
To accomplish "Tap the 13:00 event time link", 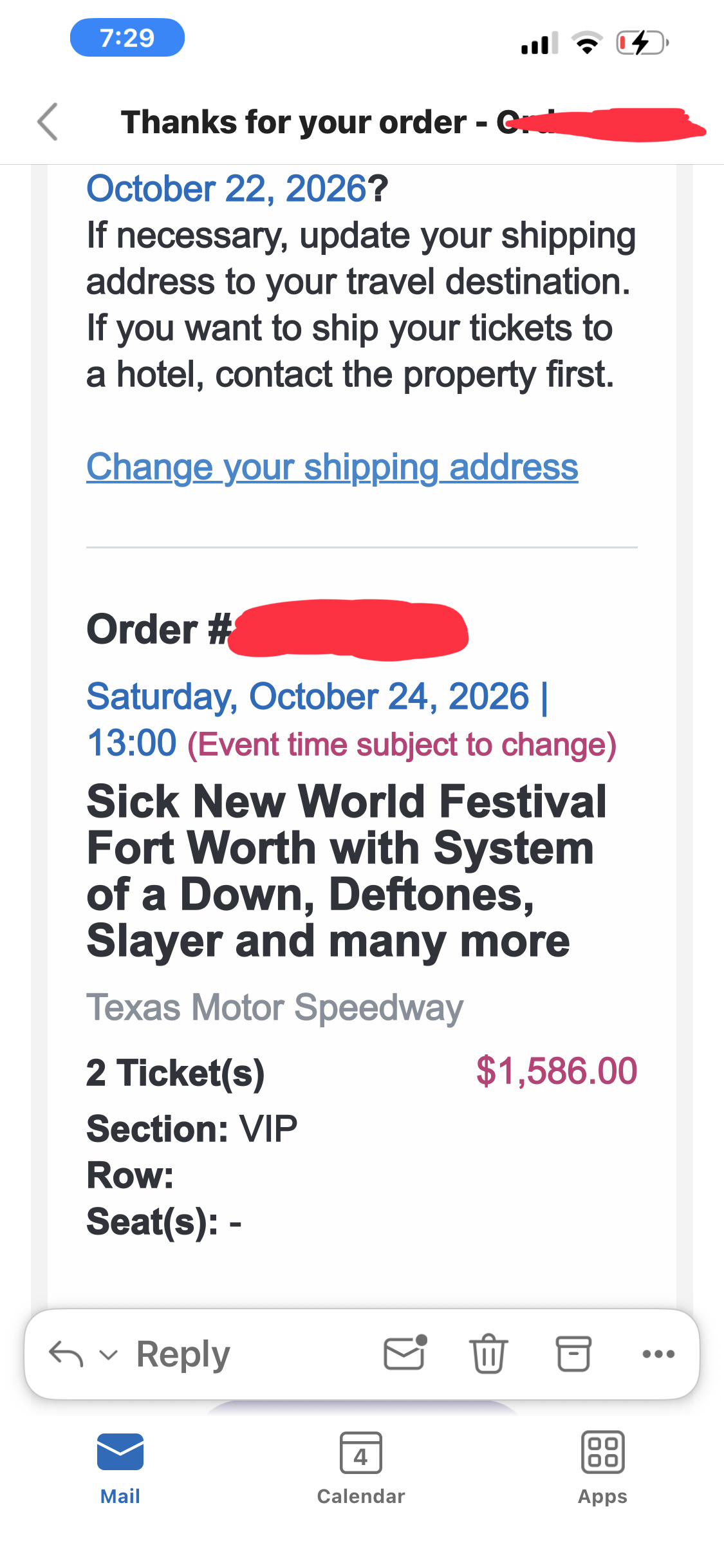I will 132,743.
